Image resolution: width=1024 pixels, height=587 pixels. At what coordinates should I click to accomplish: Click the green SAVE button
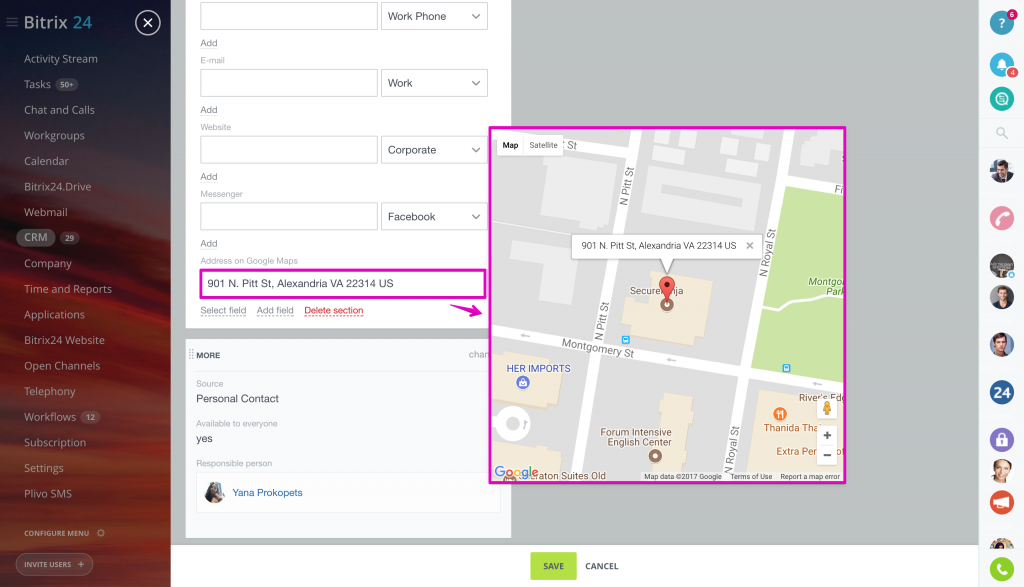(x=553, y=566)
